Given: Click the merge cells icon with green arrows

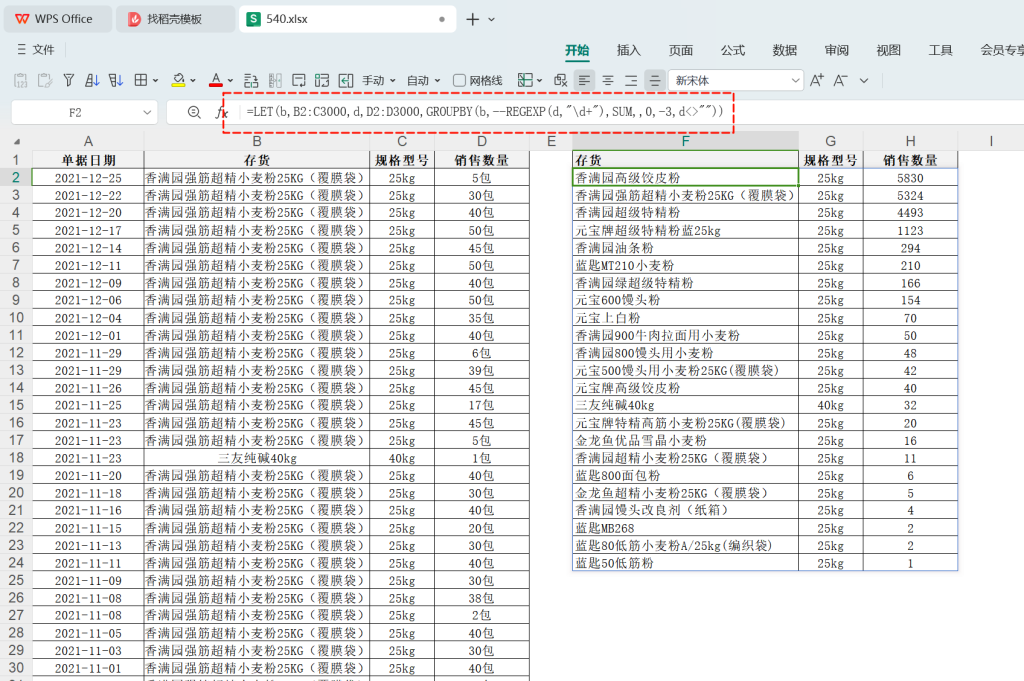Looking at the screenshot, I should pos(322,80).
